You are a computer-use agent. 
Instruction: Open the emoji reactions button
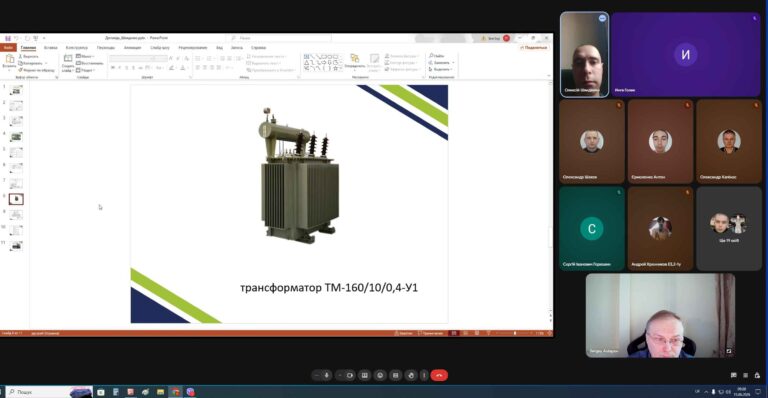[380, 375]
